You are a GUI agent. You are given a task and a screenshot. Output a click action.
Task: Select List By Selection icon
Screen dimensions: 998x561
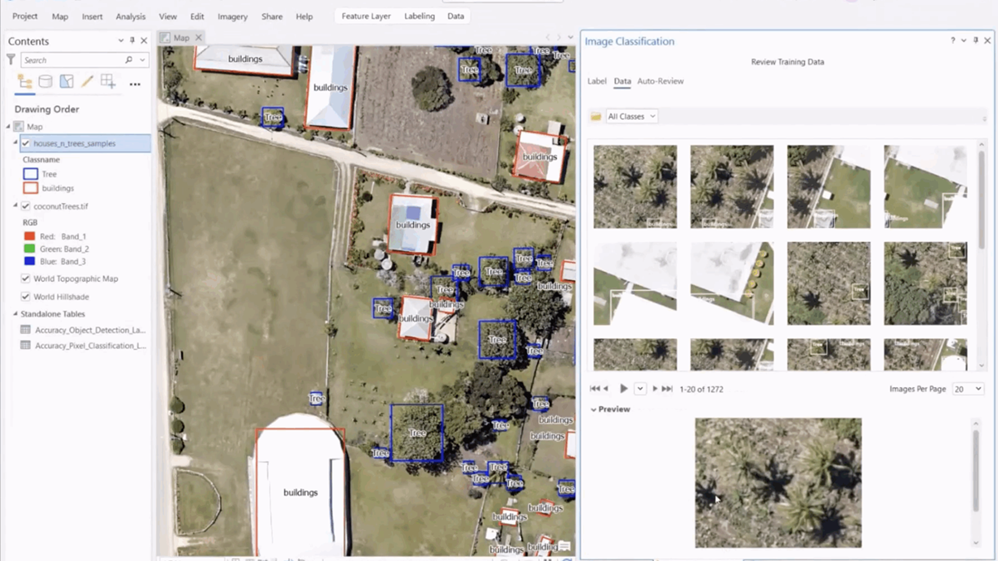click(x=66, y=82)
